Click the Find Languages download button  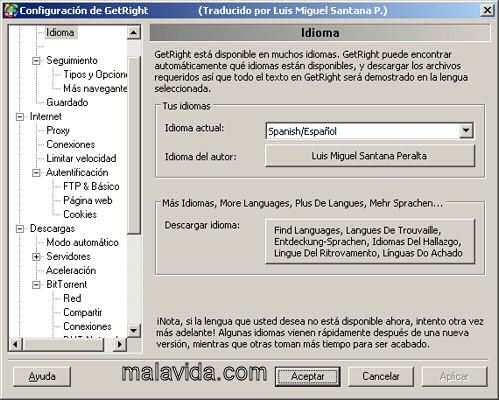[x=369, y=242]
